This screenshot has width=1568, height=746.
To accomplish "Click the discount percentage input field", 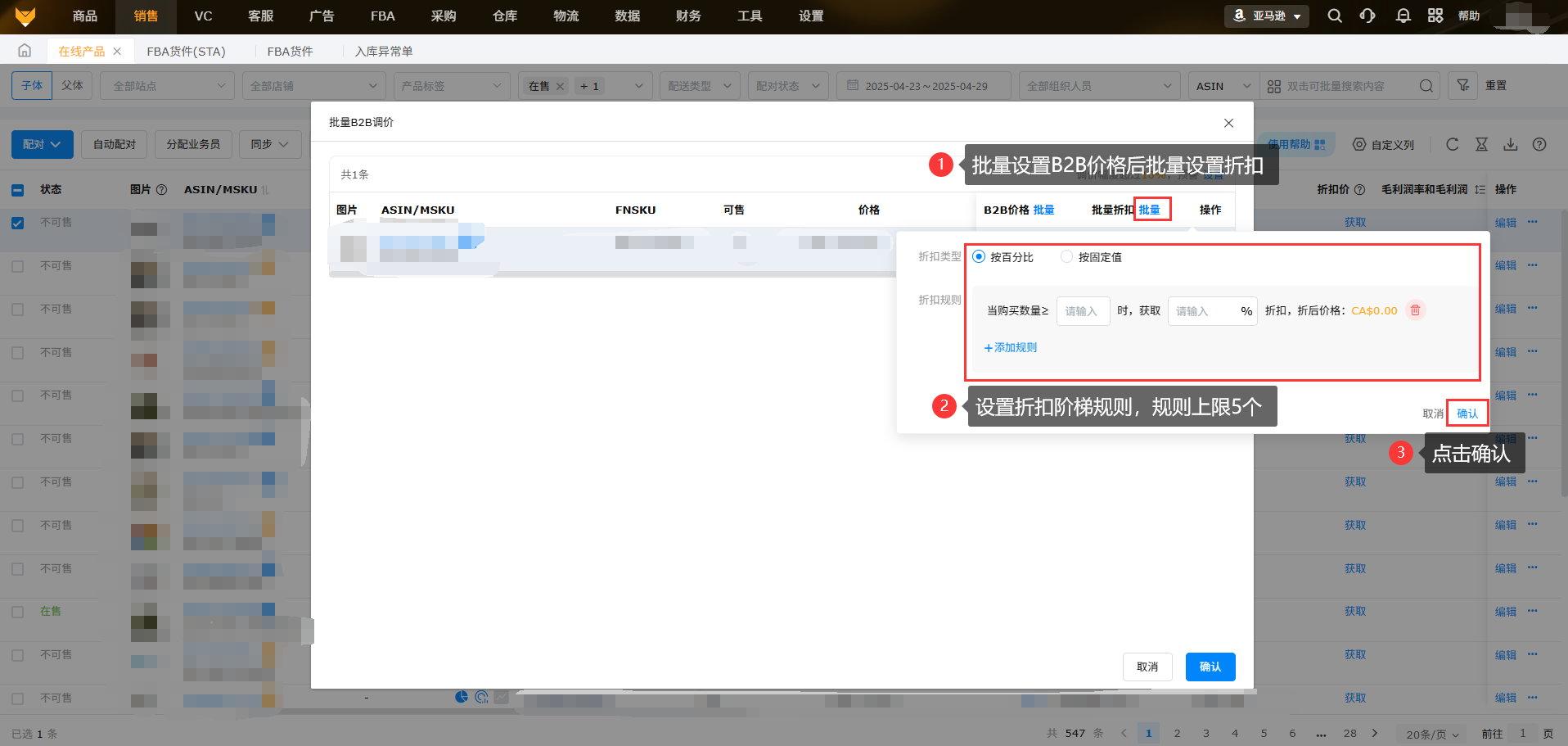I will (x=1212, y=311).
